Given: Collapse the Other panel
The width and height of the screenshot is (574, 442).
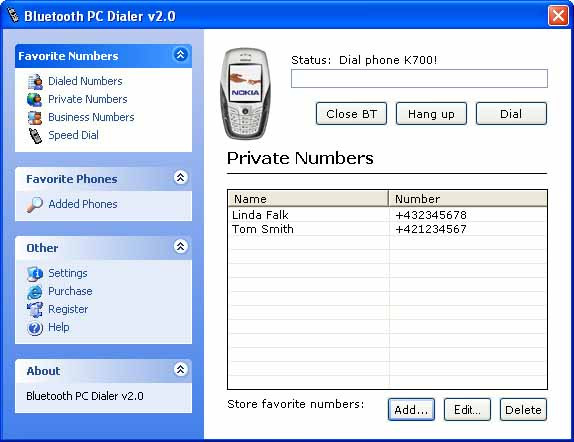Looking at the screenshot, I should pos(180,247).
